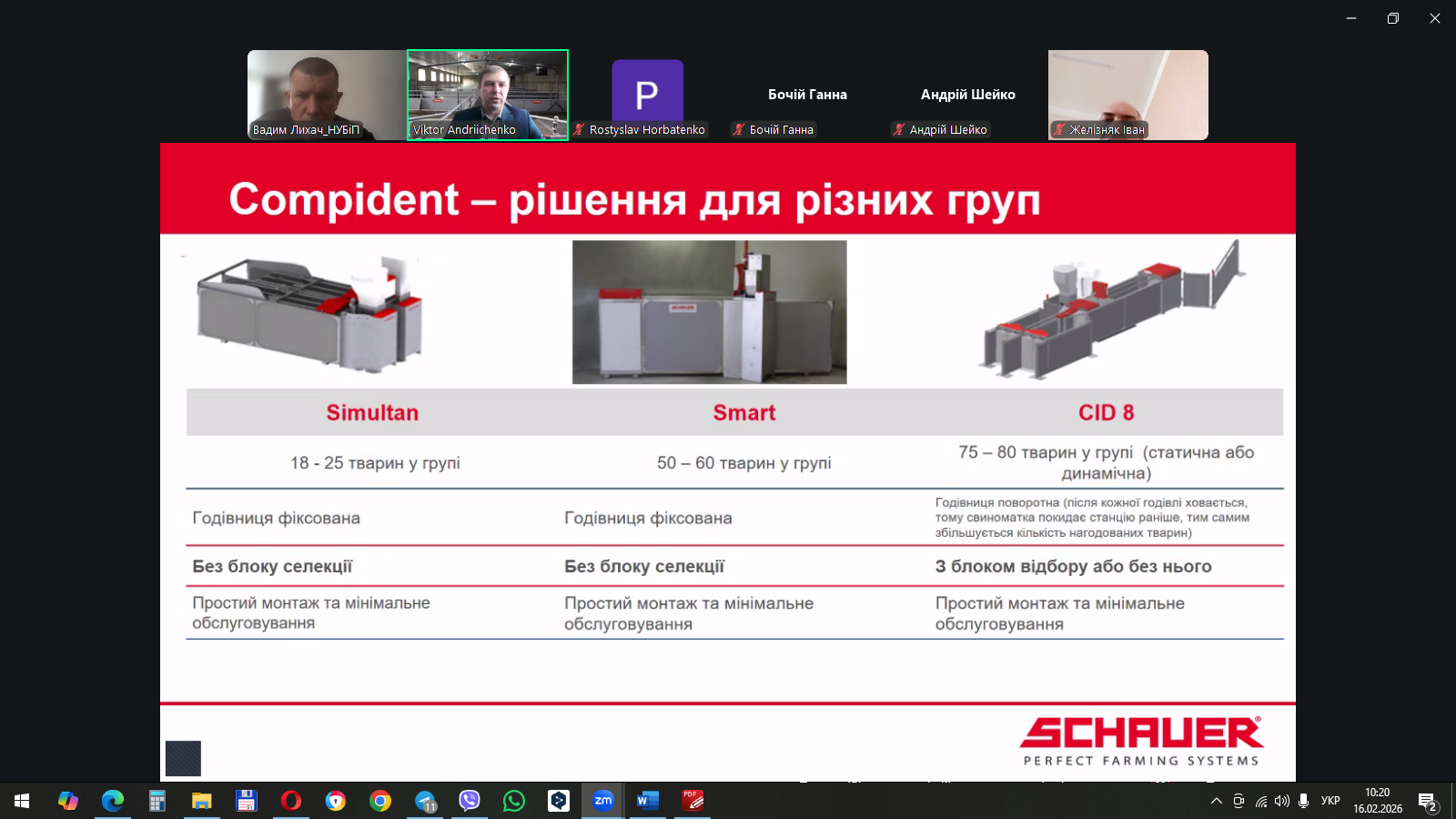Open Google Chrome from the taskbar

(x=380, y=801)
